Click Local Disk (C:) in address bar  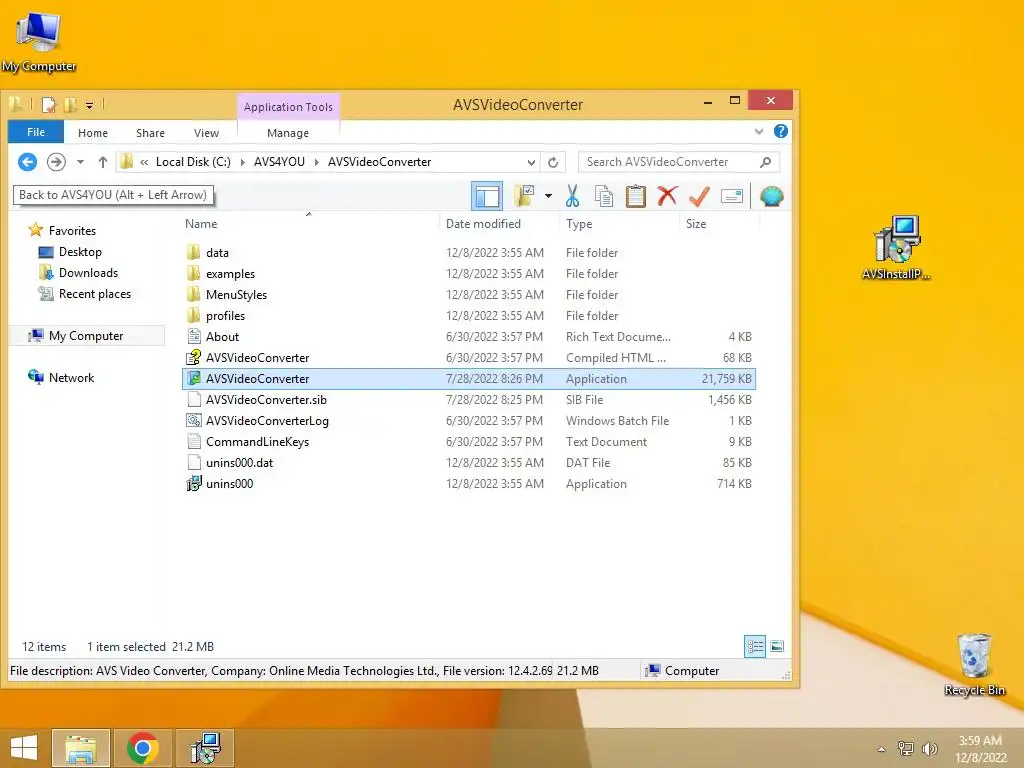point(193,162)
